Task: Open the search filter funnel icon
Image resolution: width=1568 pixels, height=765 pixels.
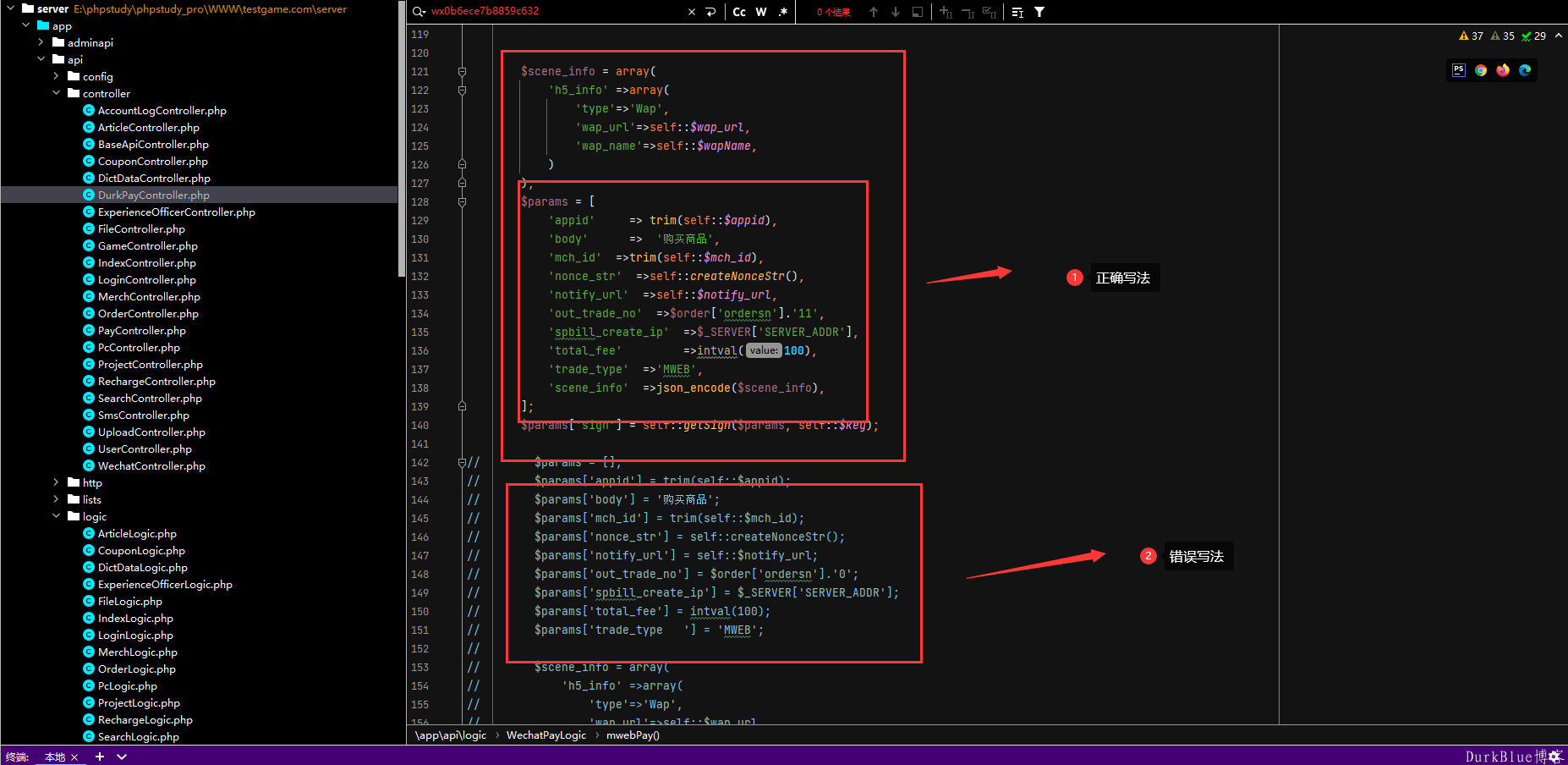Action: [1039, 12]
